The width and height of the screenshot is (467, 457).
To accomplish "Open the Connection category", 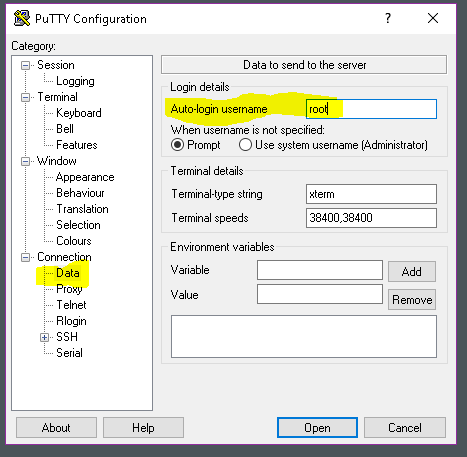I will tap(64, 257).
